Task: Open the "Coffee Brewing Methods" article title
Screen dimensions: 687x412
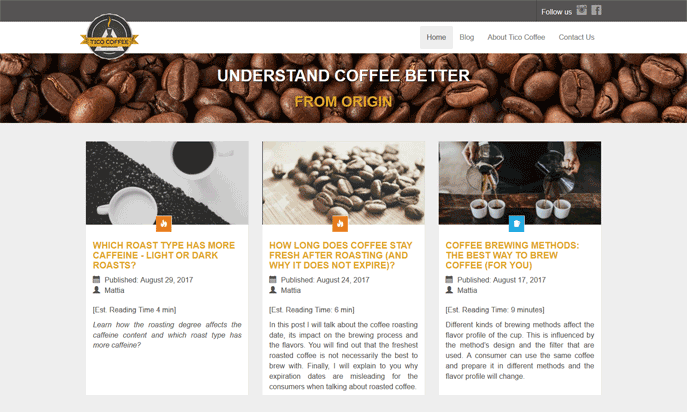Action: (x=512, y=255)
